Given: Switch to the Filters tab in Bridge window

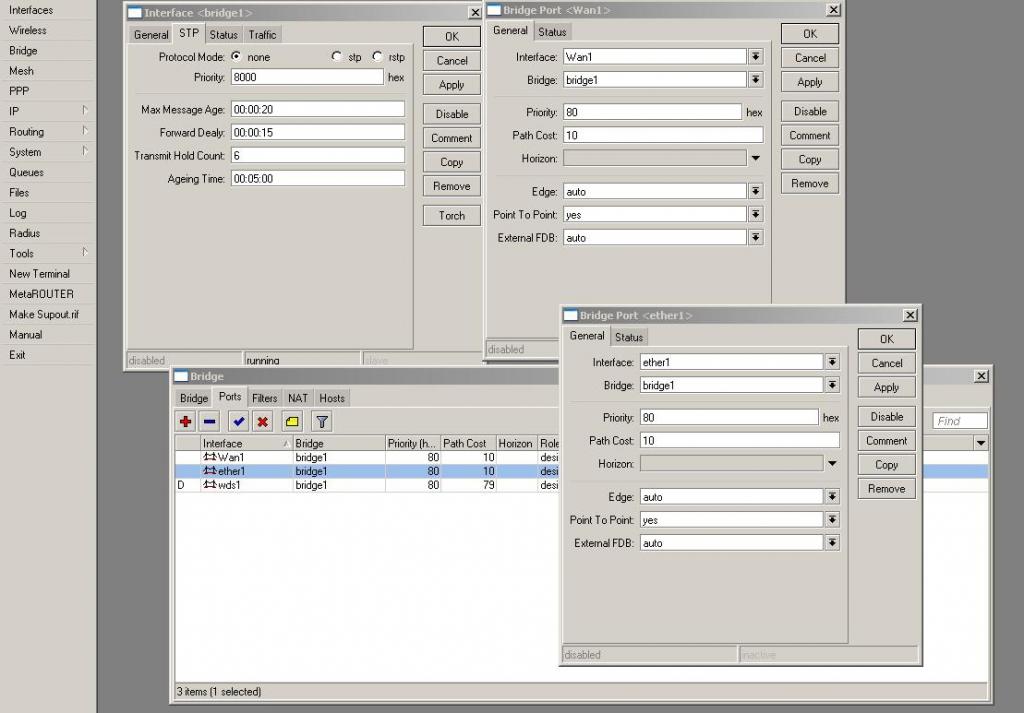Looking at the screenshot, I should pyautogui.click(x=264, y=398).
